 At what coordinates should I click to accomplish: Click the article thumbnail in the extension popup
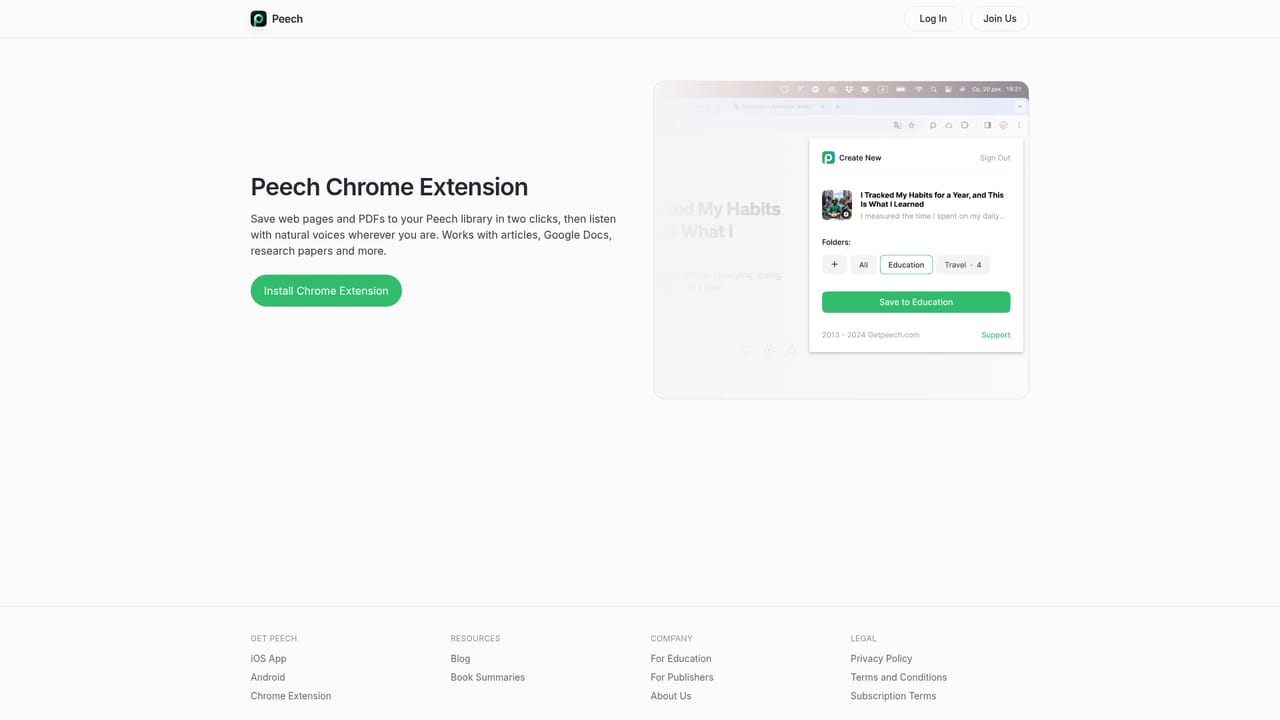click(837, 205)
